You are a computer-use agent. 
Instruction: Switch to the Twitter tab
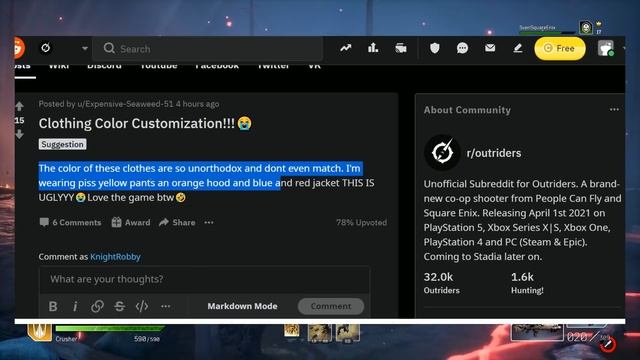click(x=273, y=67)
